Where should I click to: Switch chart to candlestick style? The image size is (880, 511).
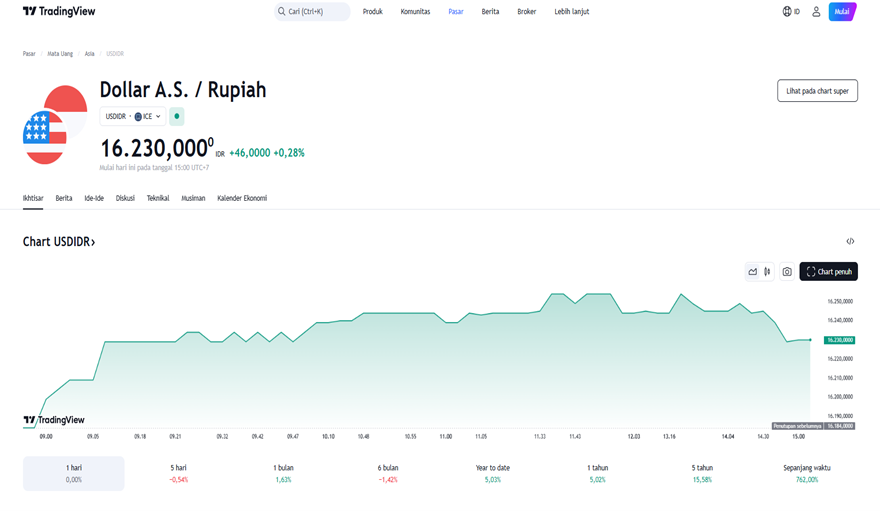[767, 272]
